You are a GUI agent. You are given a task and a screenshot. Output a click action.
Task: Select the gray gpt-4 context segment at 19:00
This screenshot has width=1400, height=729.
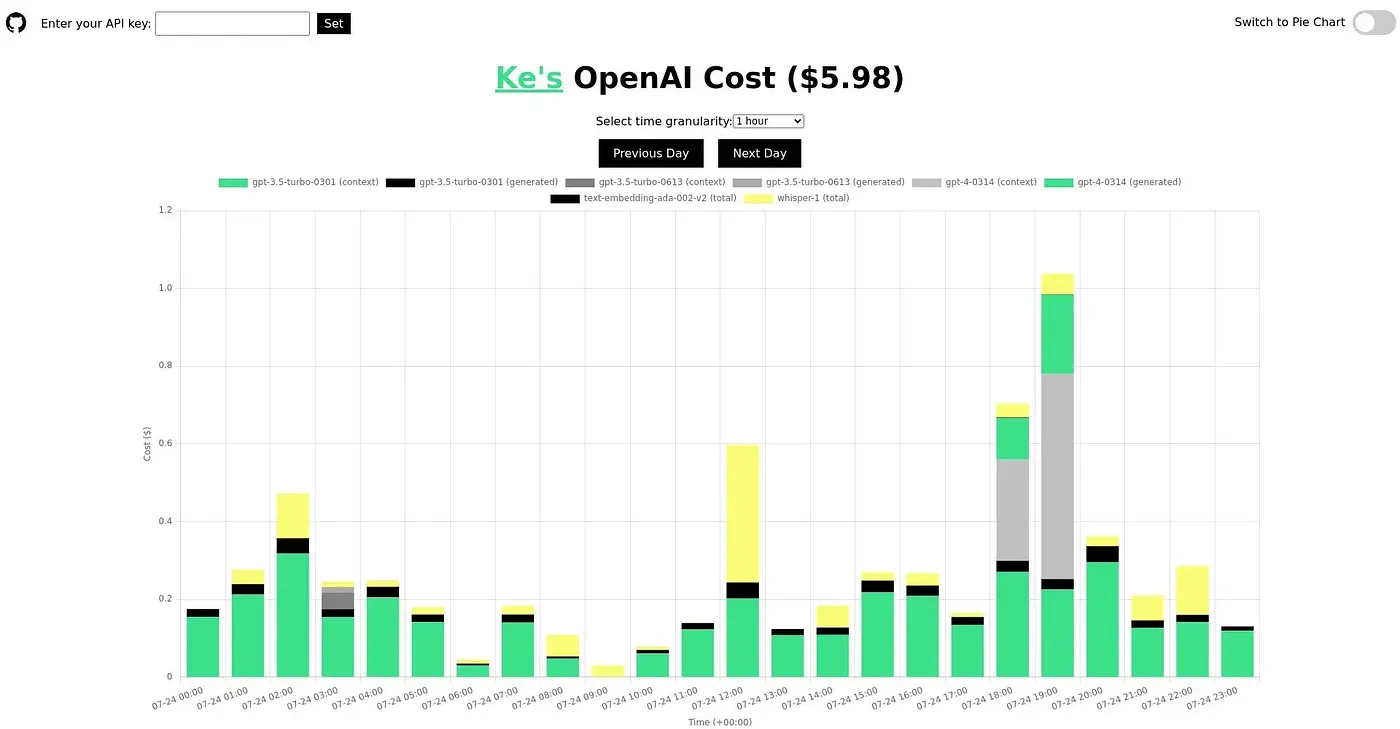1057,476
